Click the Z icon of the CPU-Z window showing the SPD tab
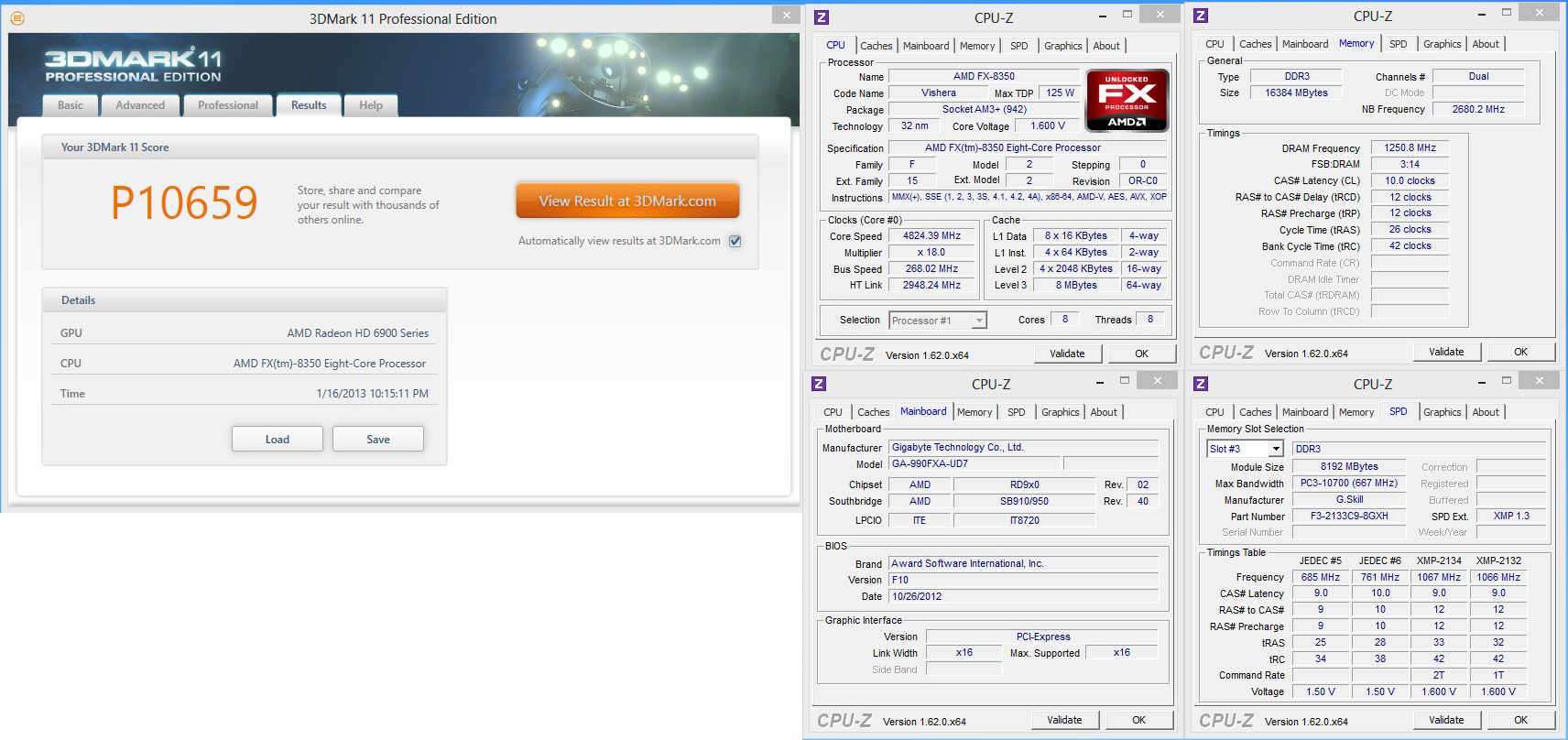1568x740 pixels. [1201, 384]
